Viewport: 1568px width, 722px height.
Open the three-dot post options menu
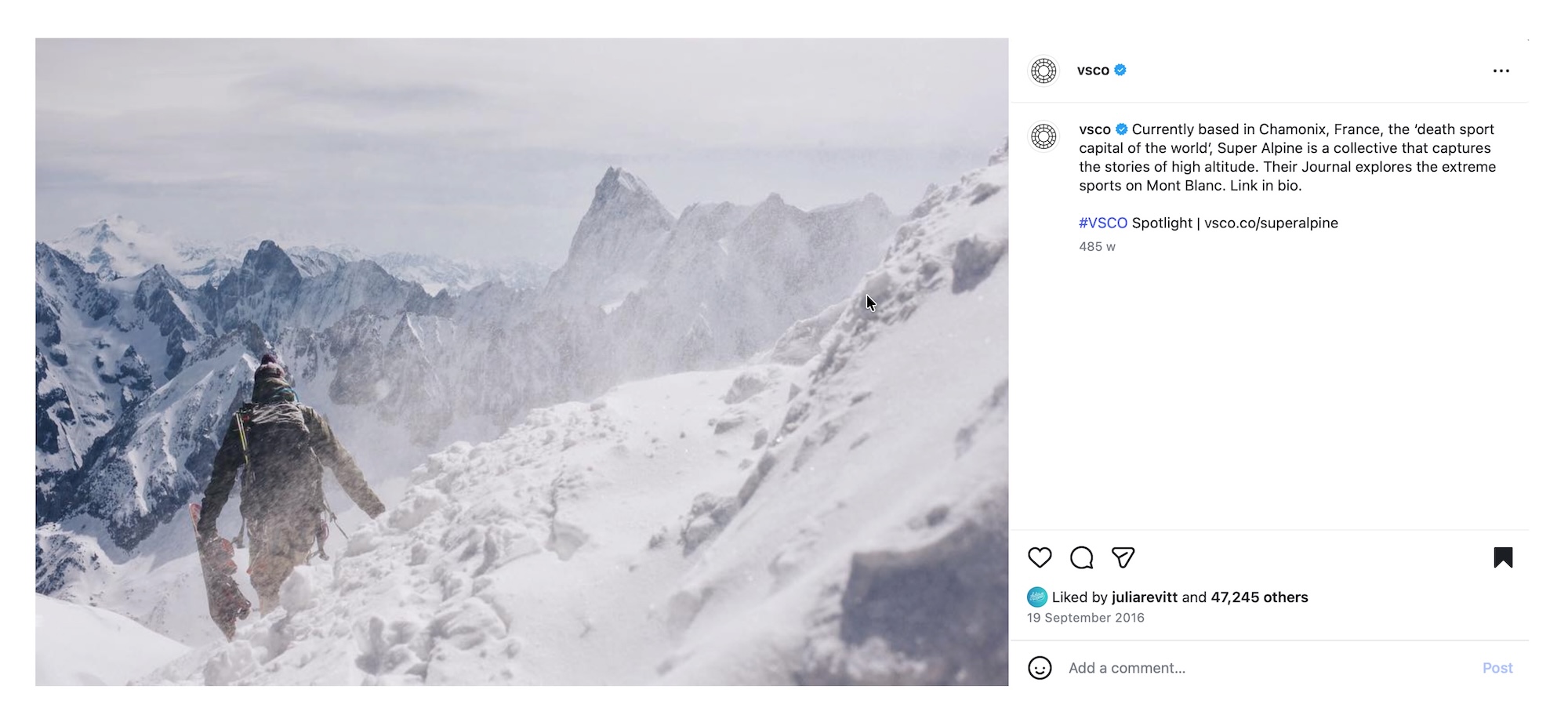point(1503,70)
